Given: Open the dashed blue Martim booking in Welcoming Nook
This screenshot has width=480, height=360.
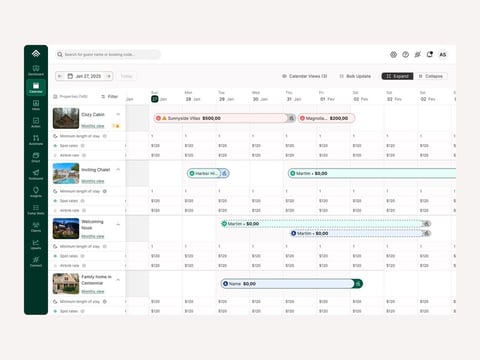Looking at the screenshot, I should 361,233.
